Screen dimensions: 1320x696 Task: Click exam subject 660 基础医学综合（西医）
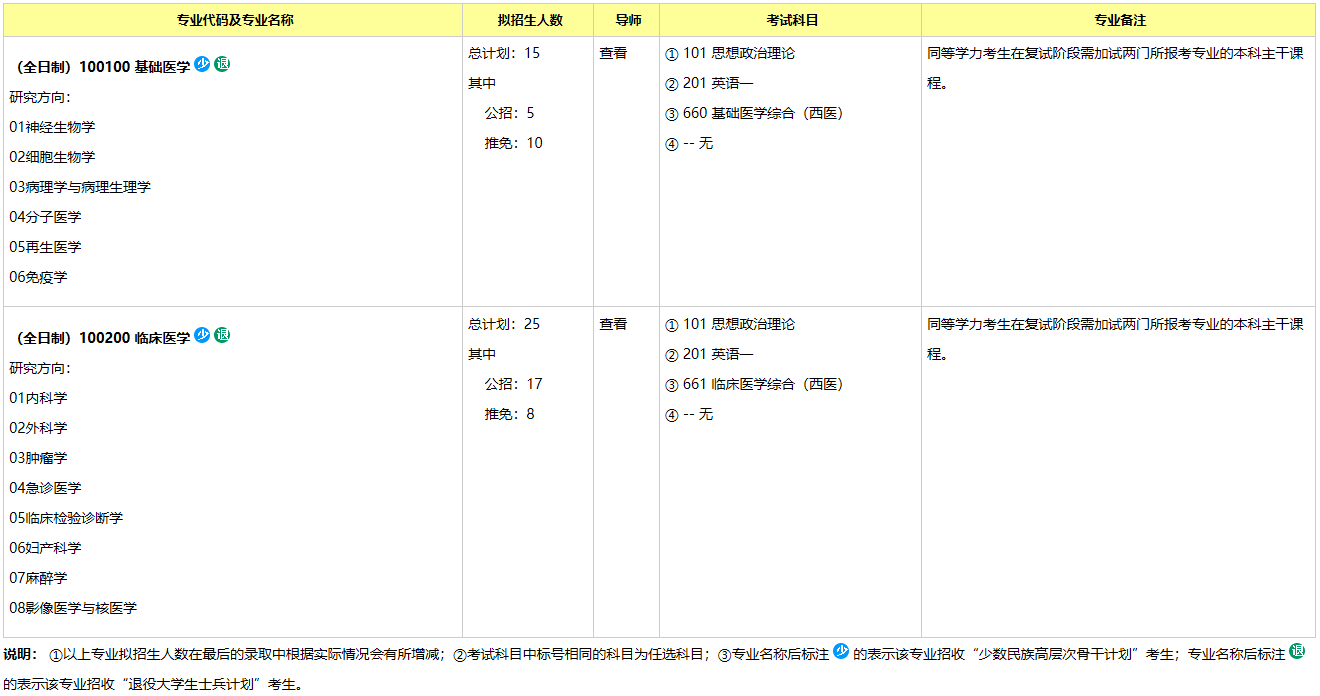point(762,113)
